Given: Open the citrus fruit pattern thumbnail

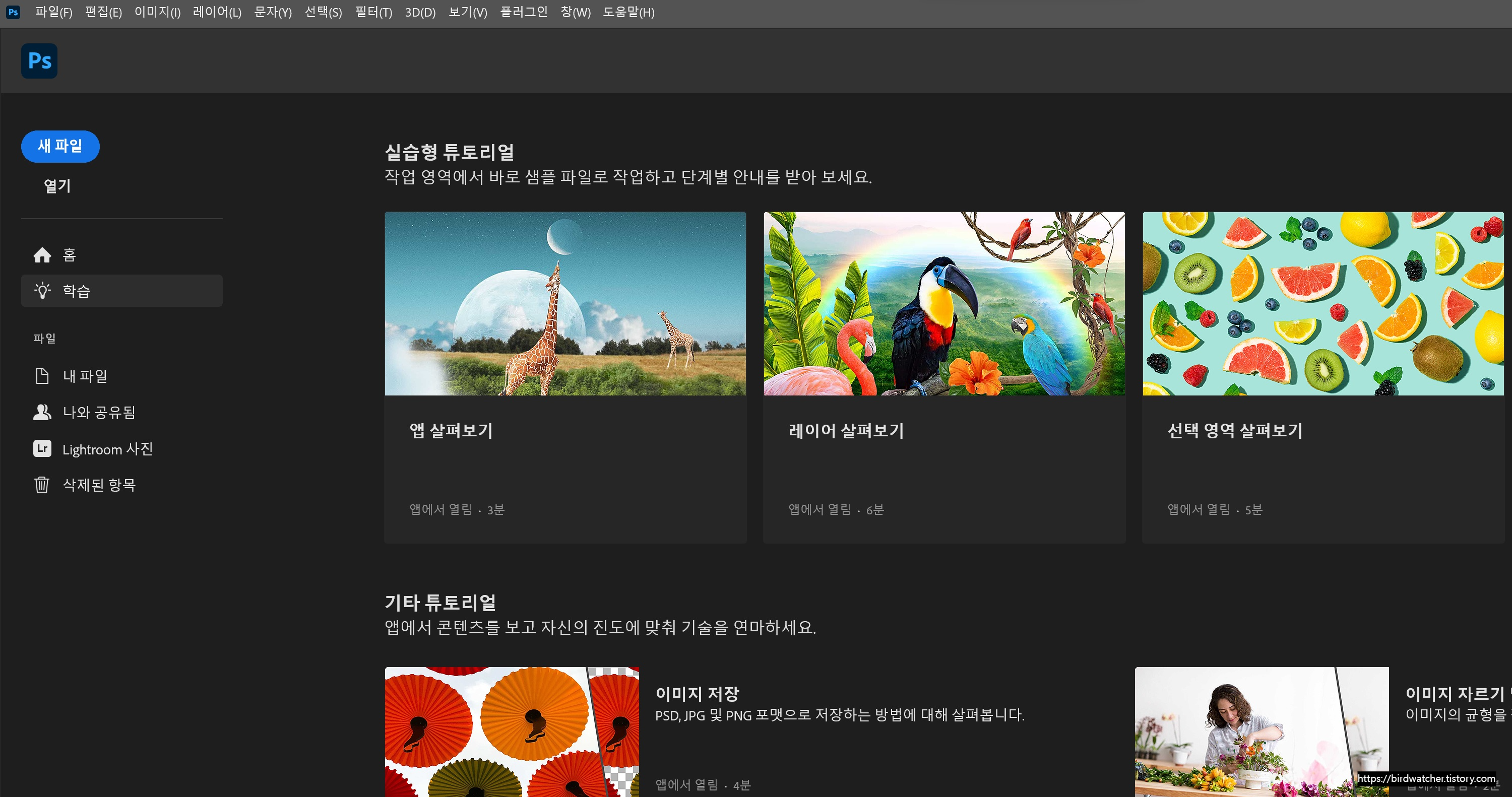Looking at the screenshot, I should [x=1323, y=303].
